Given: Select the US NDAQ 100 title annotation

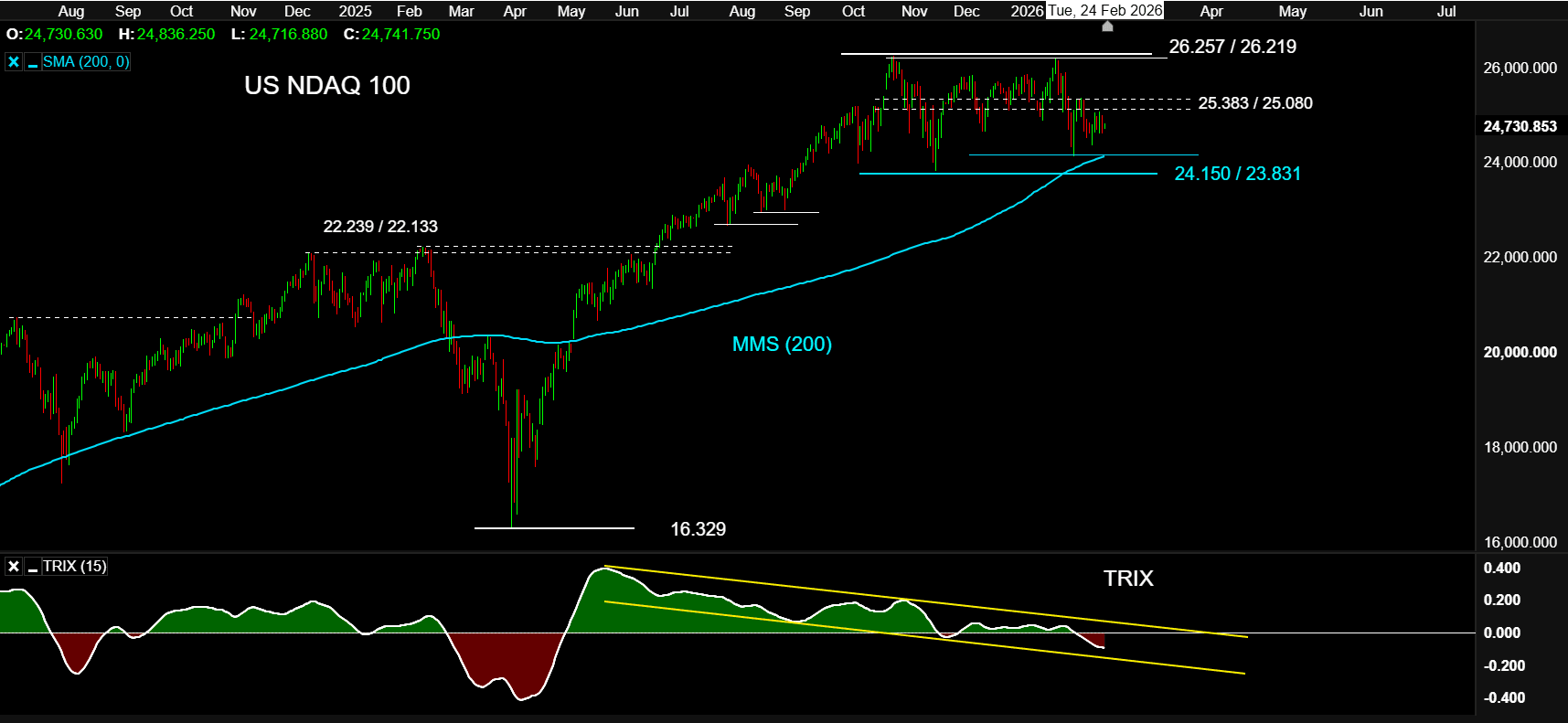Looking at the screenshot, I should [x=326, y=86].
